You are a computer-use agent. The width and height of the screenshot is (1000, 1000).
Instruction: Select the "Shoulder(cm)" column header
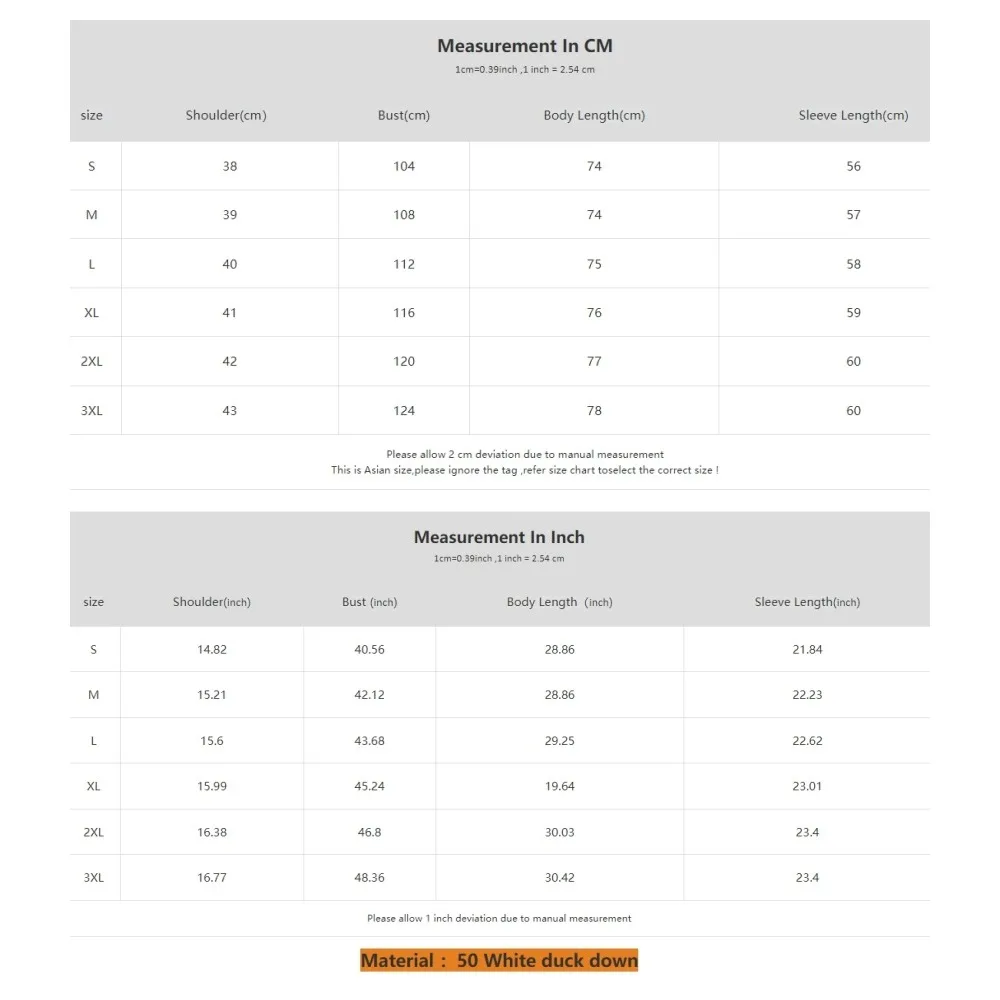pyautogui.click(x=226, y=115)
